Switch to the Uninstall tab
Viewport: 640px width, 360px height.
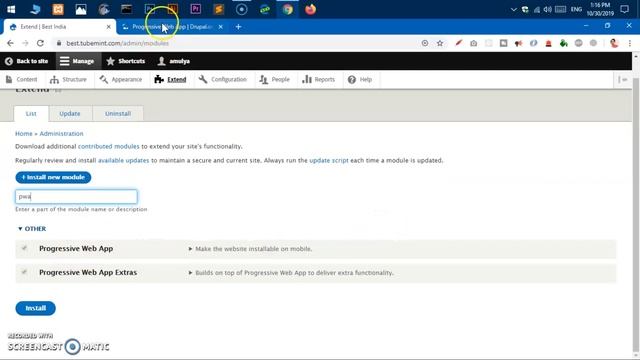click(x=118, y=113)
